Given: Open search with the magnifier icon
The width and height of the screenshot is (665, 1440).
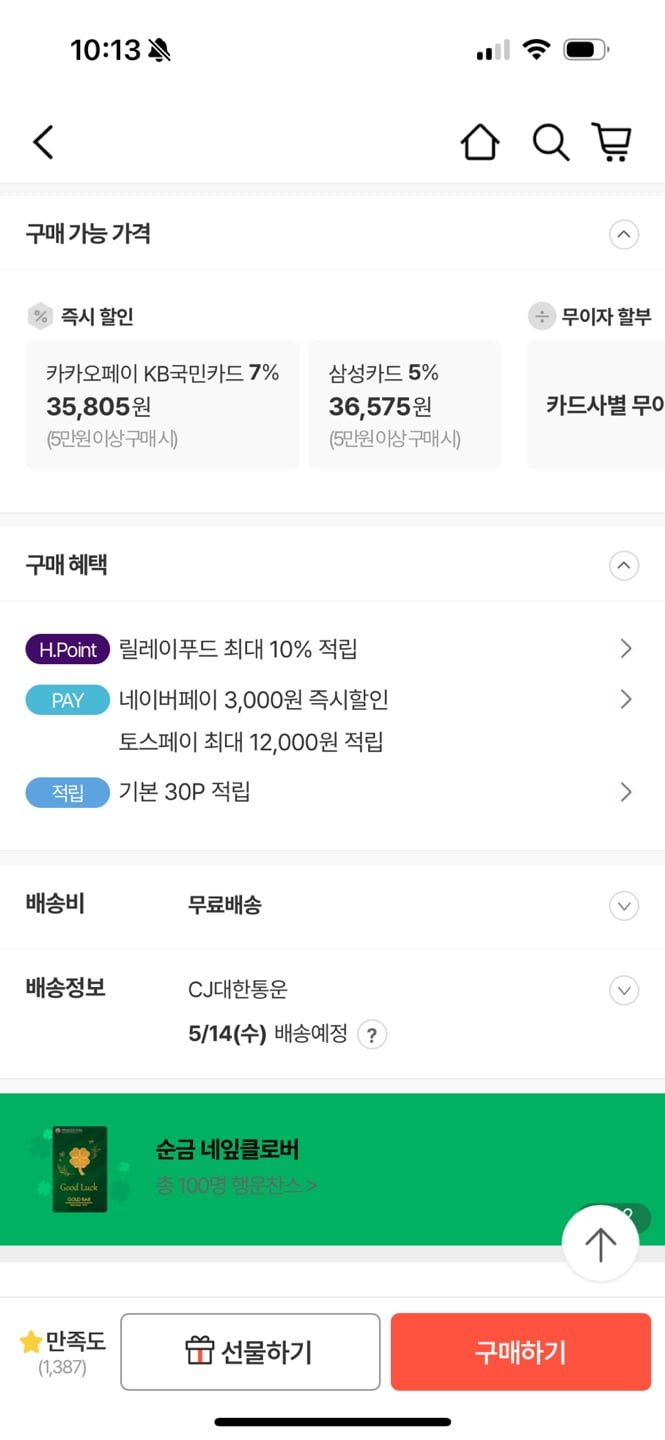Looking at the screenshot, I should pyautogui.click(x=550, y=143).
